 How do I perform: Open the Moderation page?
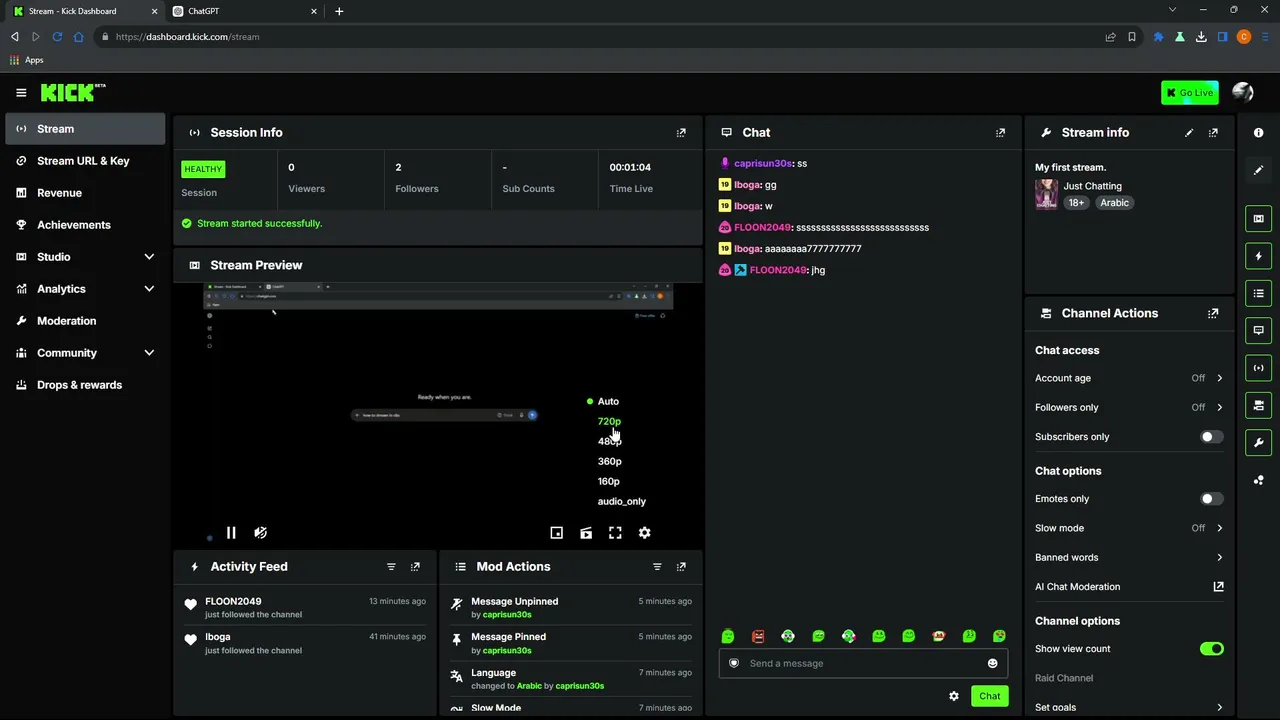click(85, 321)
